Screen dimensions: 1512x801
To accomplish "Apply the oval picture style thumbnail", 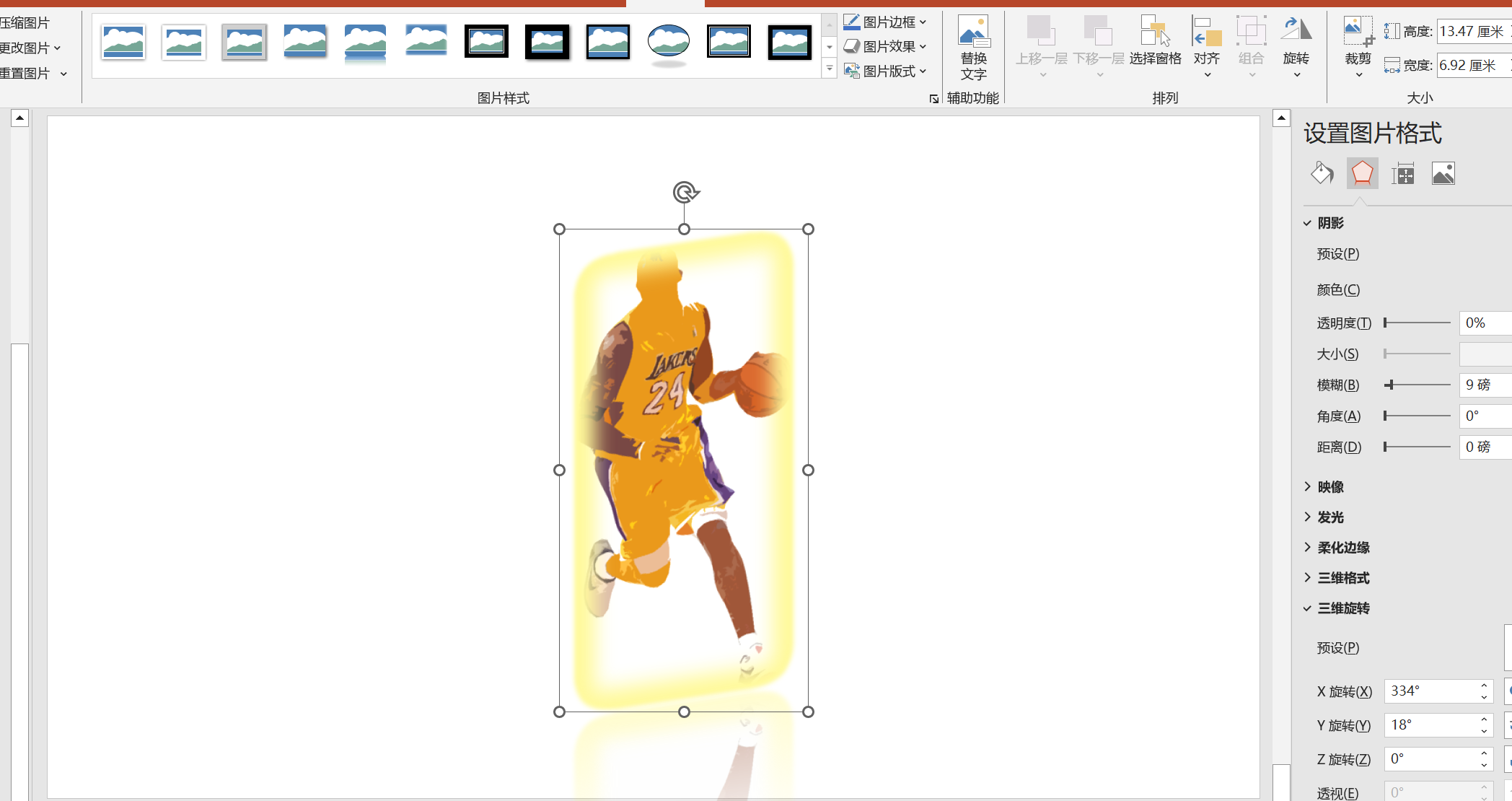I will point(669,42).
